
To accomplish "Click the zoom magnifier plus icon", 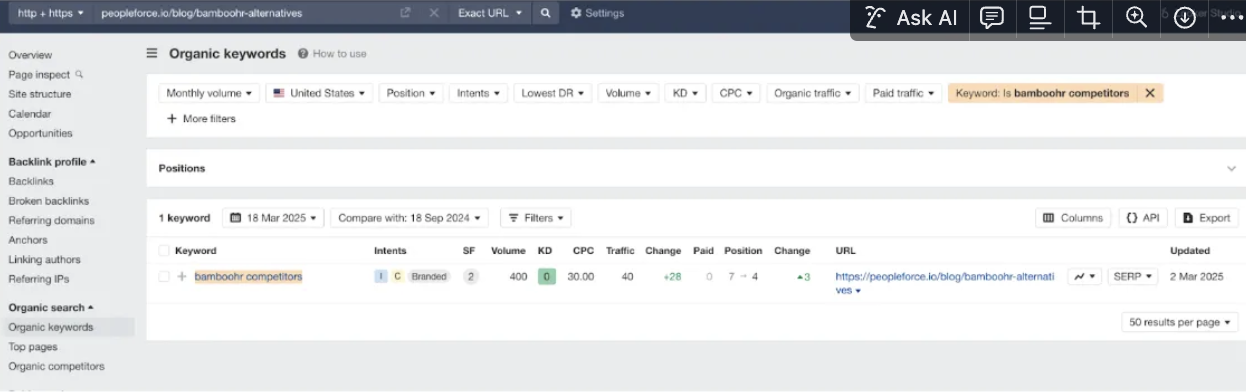I will point(1136,17).
